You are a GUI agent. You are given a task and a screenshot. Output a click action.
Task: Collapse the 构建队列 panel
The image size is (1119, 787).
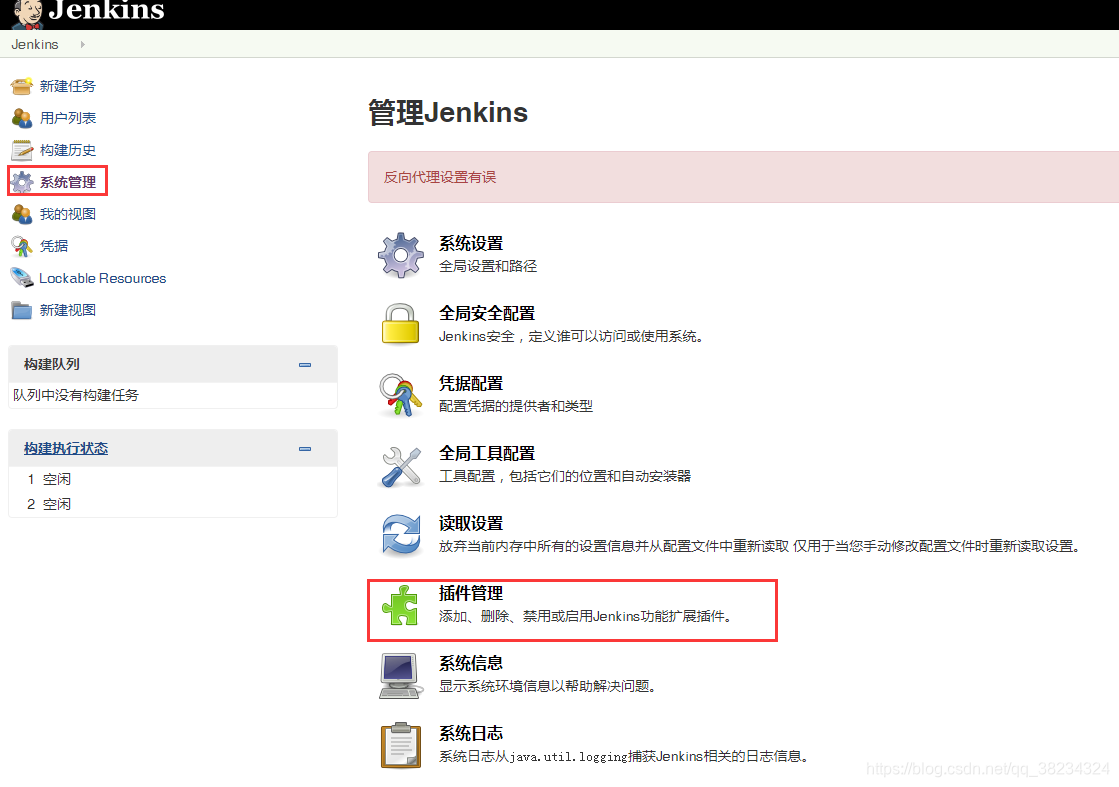click(x=305, y=365)
